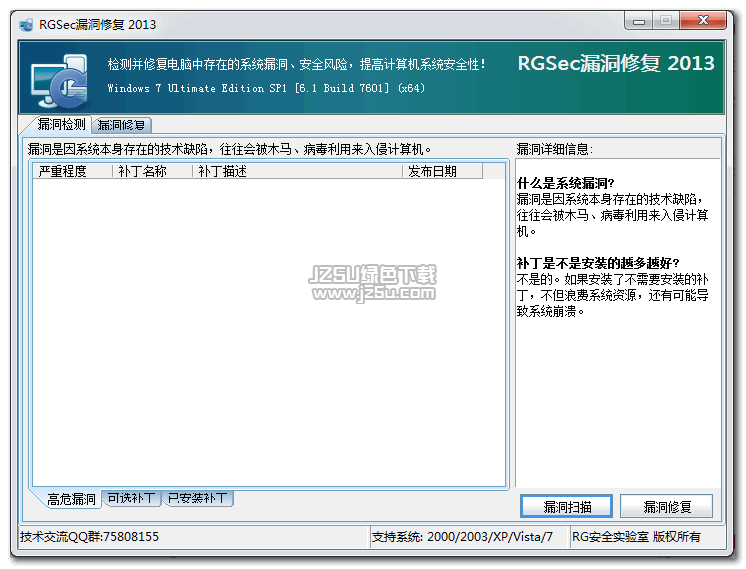Minimize the RGSec window
The image size is (746, 569).
pyautogui.click(x=638, y=21)
